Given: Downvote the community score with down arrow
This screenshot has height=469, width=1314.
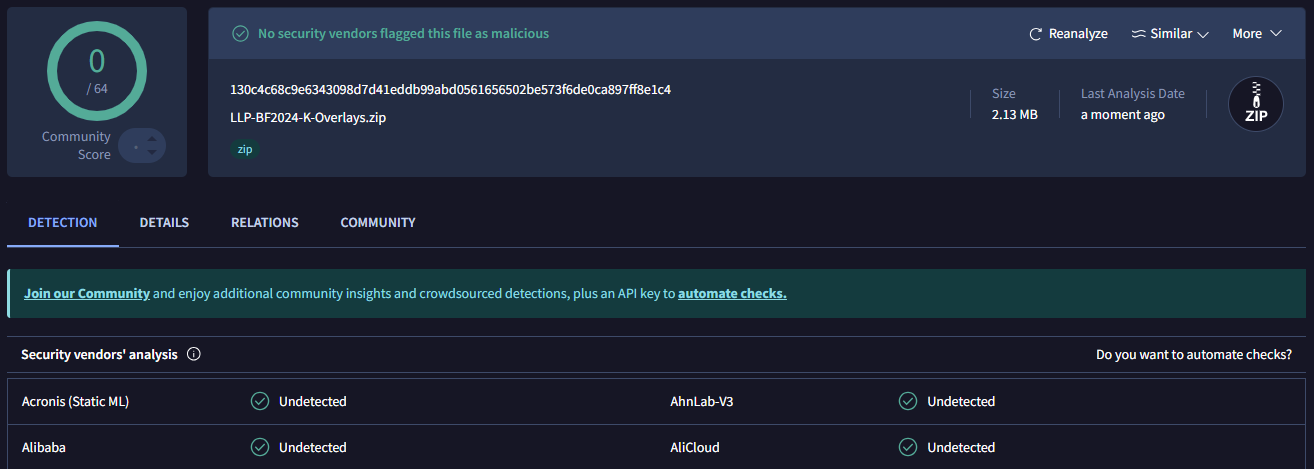Looking at the screenshot, I should (x=151, y=153).
